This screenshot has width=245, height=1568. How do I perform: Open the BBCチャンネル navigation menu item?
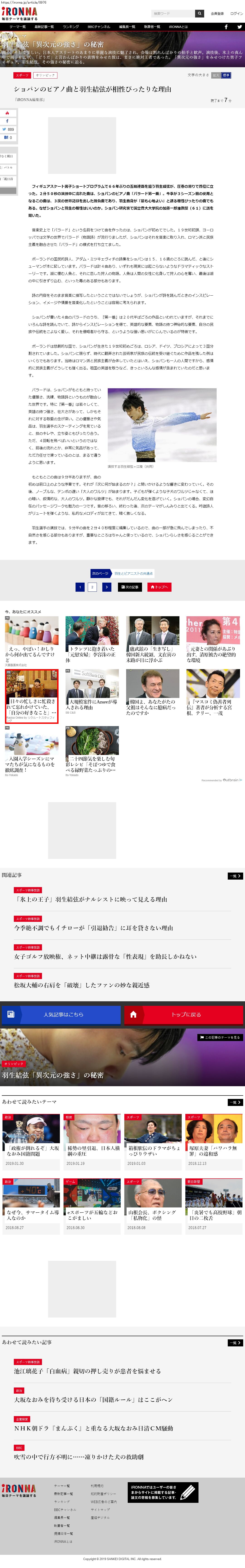coord(99,27)
